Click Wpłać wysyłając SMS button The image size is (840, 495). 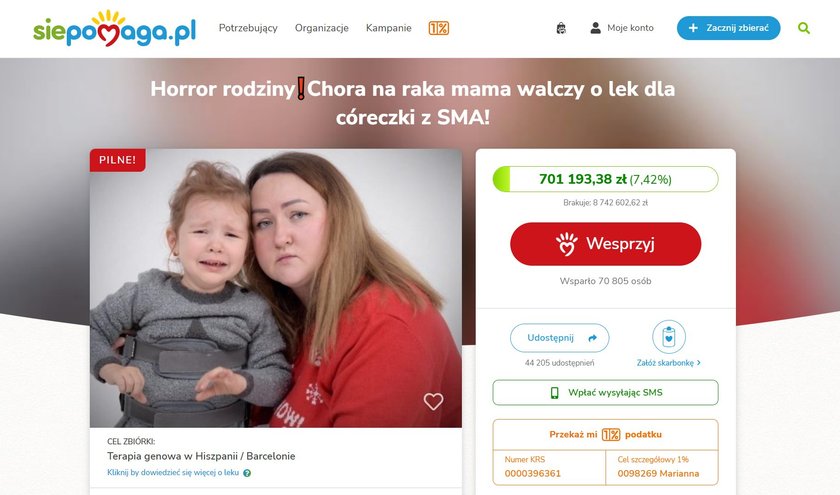(x=605, y=393)
